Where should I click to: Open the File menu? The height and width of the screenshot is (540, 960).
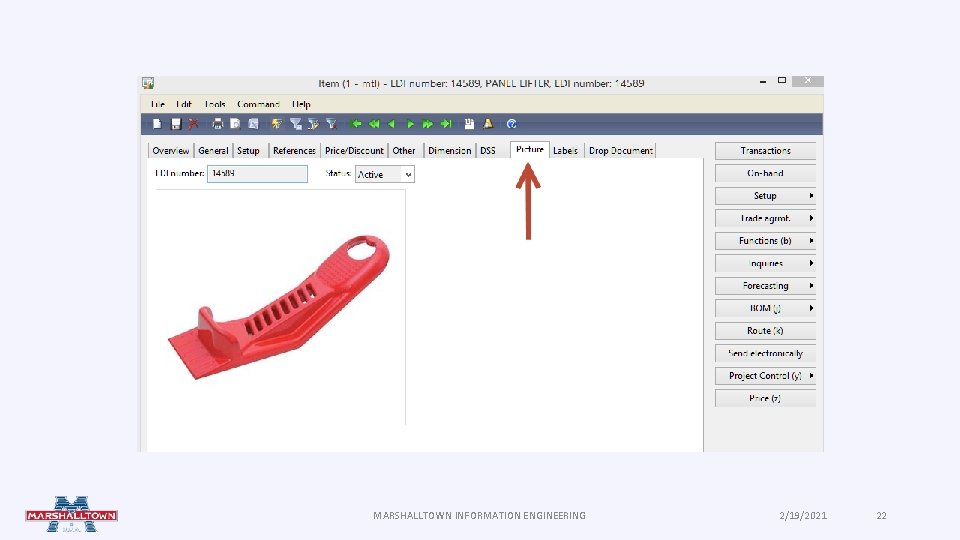click(x=158, y=104)
